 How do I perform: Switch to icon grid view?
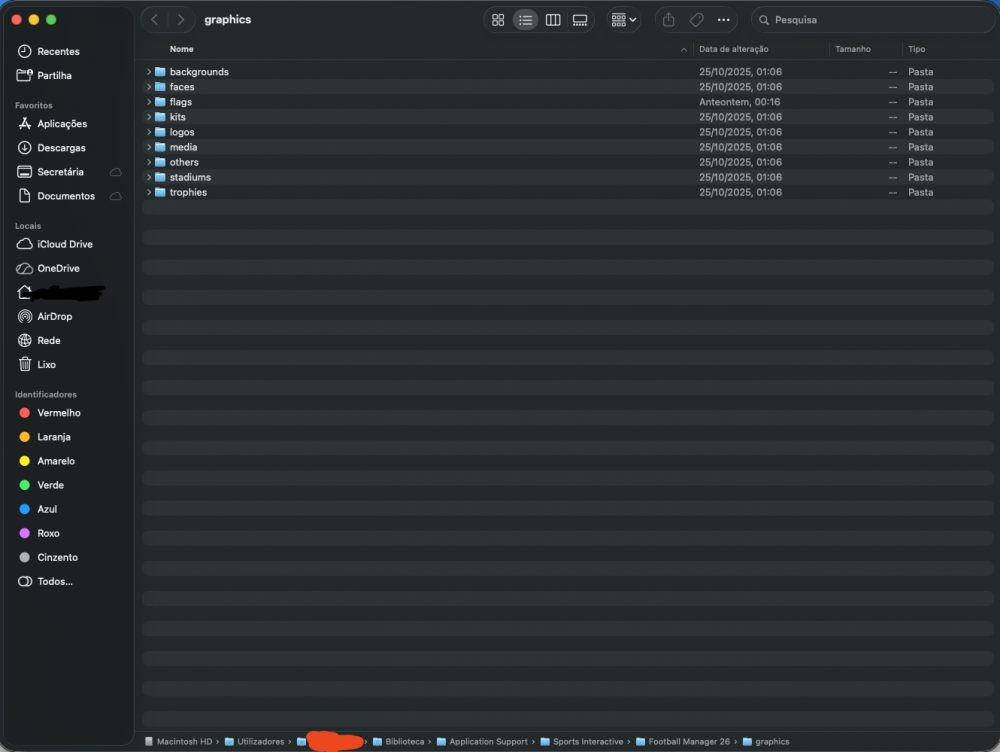pyautogui.click(x=498, y=20)
